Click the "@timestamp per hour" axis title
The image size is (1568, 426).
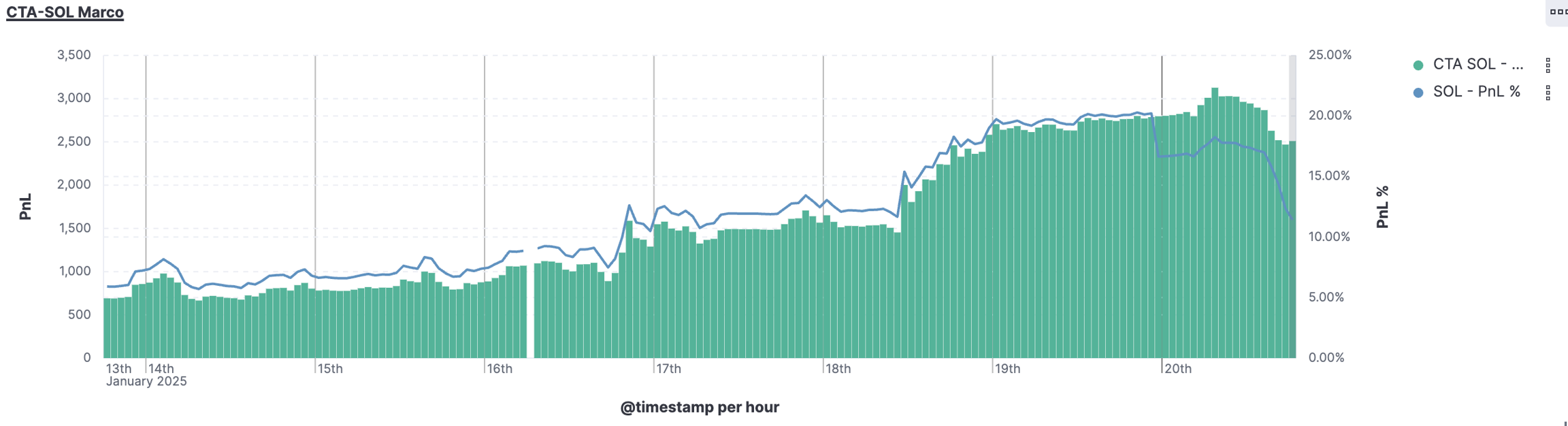point(700,407)
